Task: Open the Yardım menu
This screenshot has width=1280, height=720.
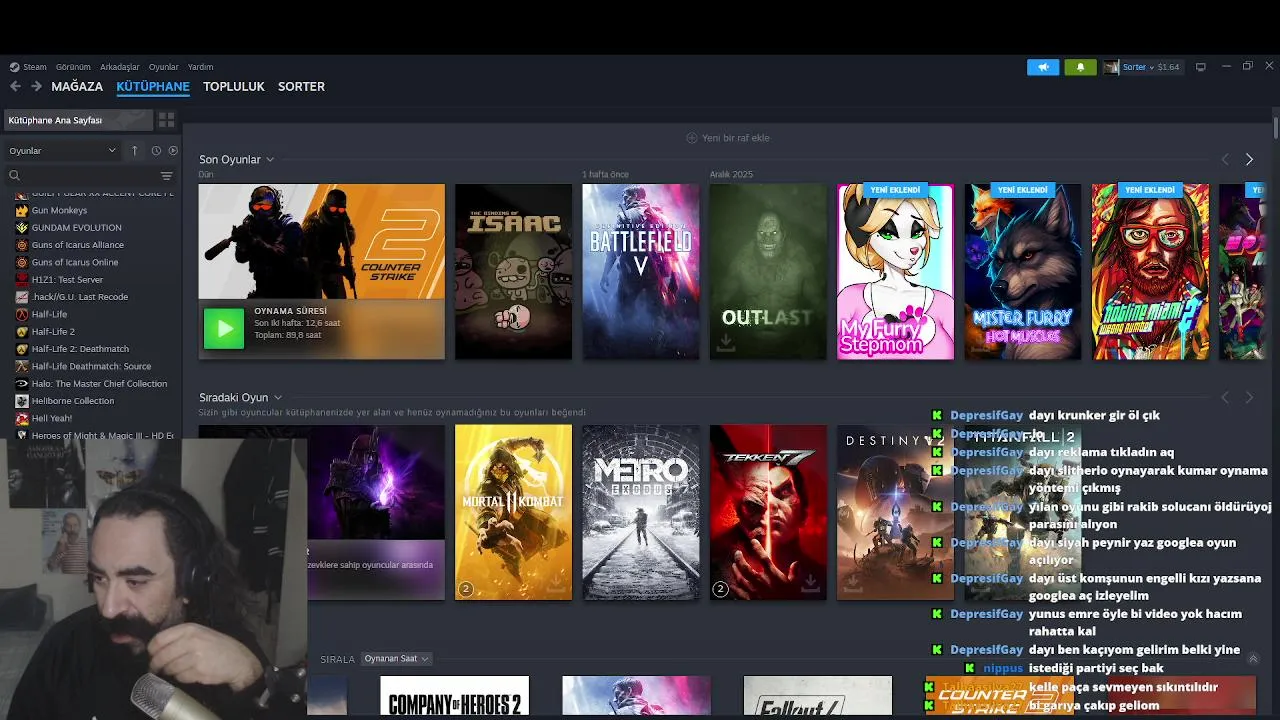Action: click(x=200, y=67)
